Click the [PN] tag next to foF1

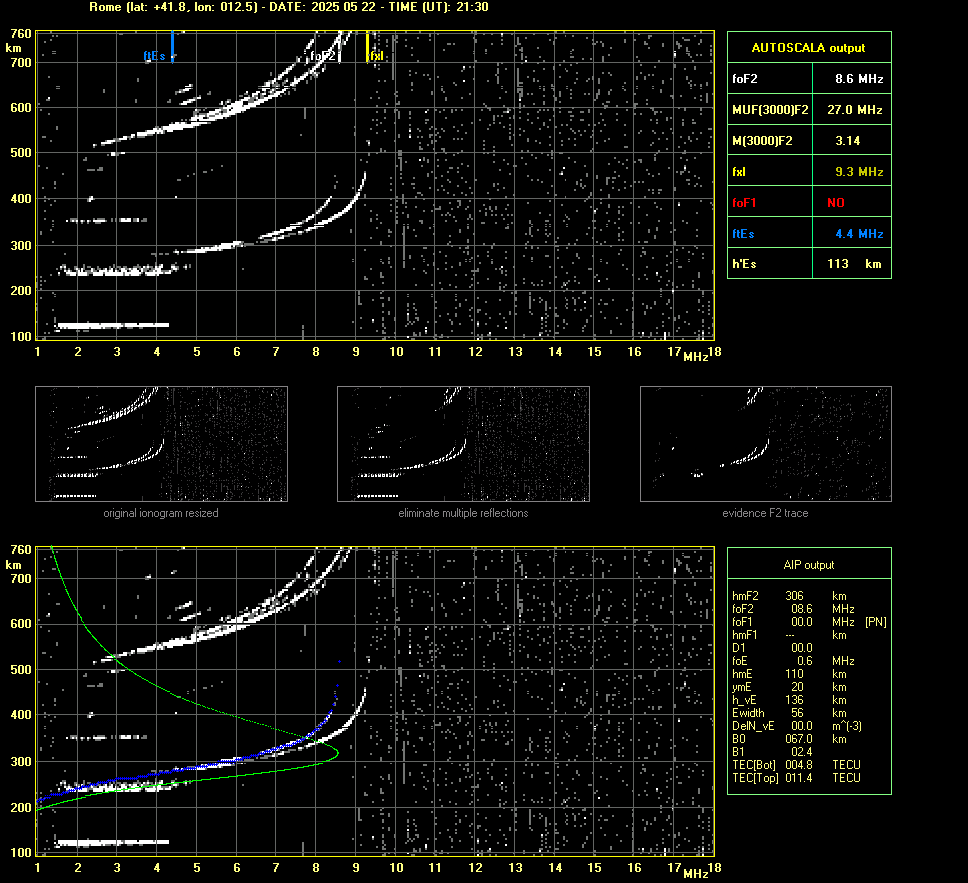coord(876,622)
